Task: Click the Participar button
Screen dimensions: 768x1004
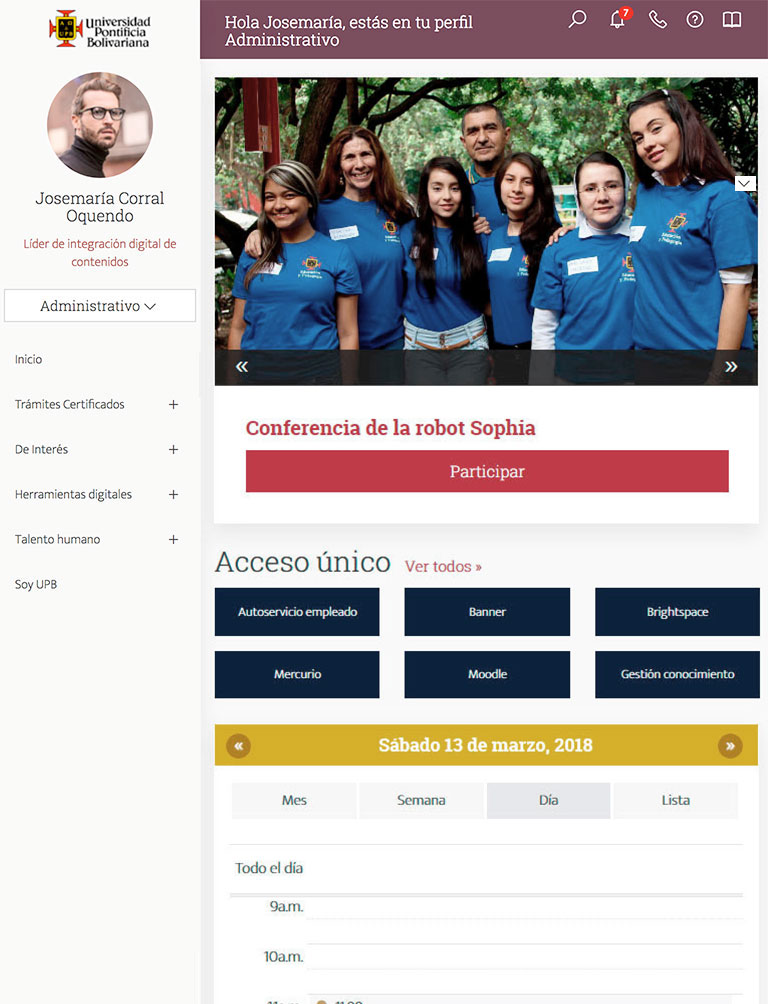Action: pos(487,471)
